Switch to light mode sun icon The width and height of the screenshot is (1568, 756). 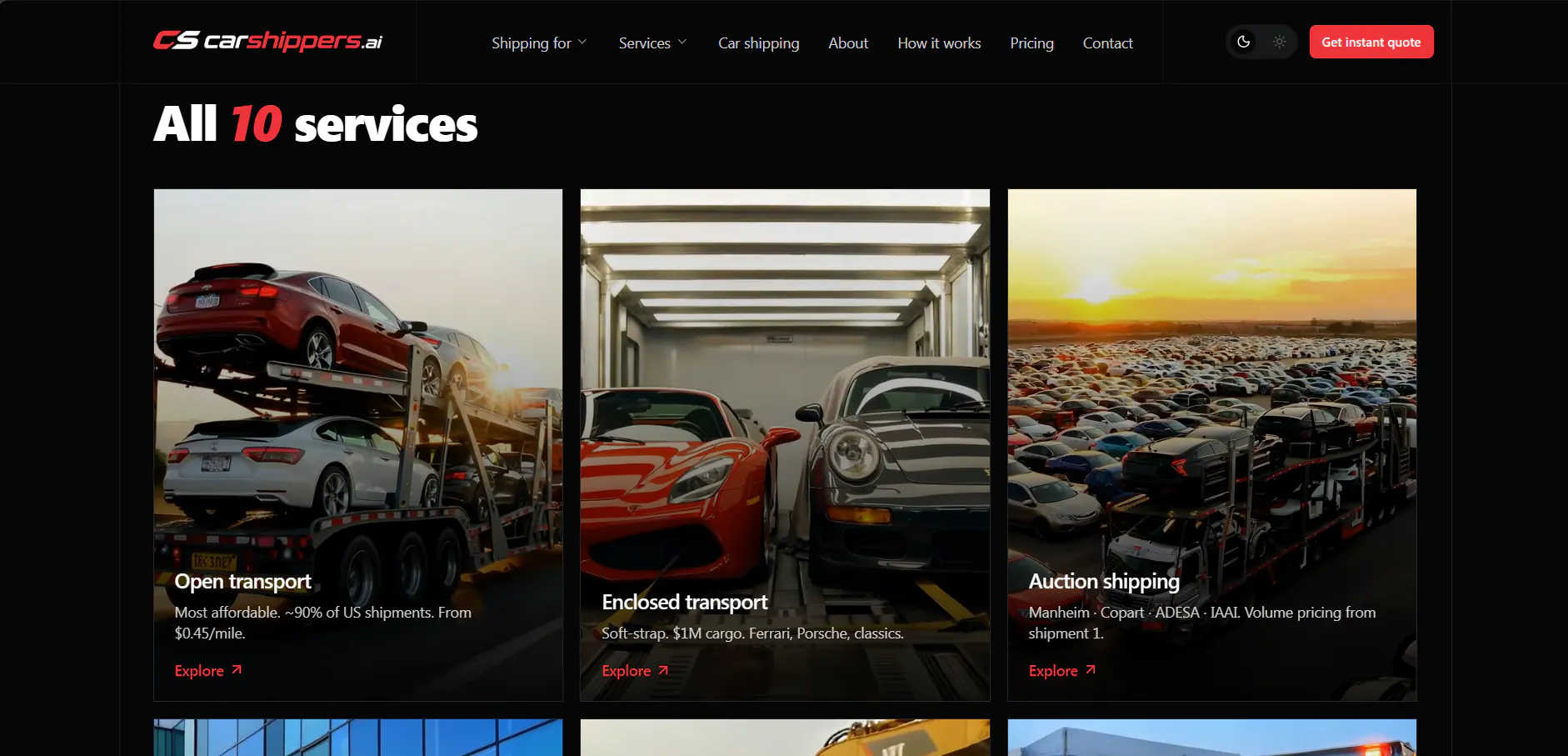(x=1280, y=42)
